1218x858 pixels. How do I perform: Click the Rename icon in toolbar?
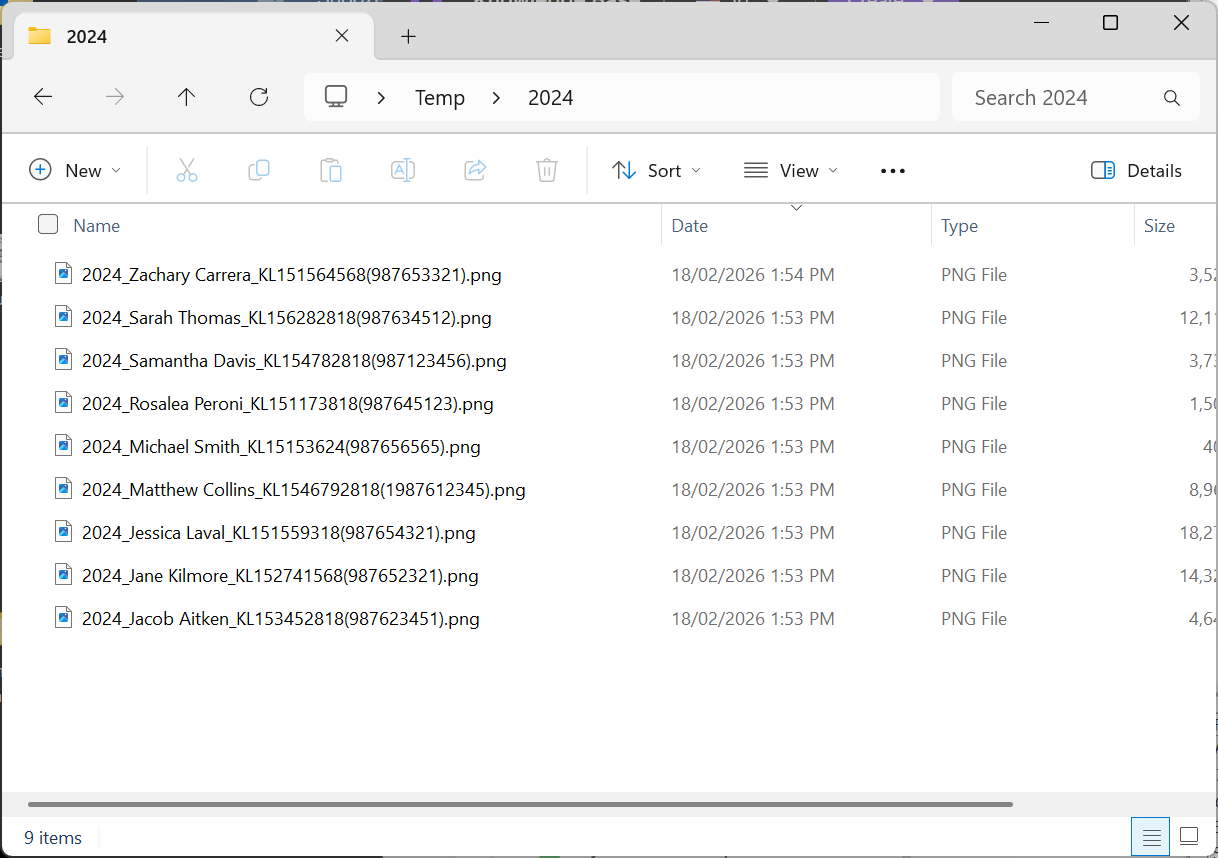pos(403,171)
